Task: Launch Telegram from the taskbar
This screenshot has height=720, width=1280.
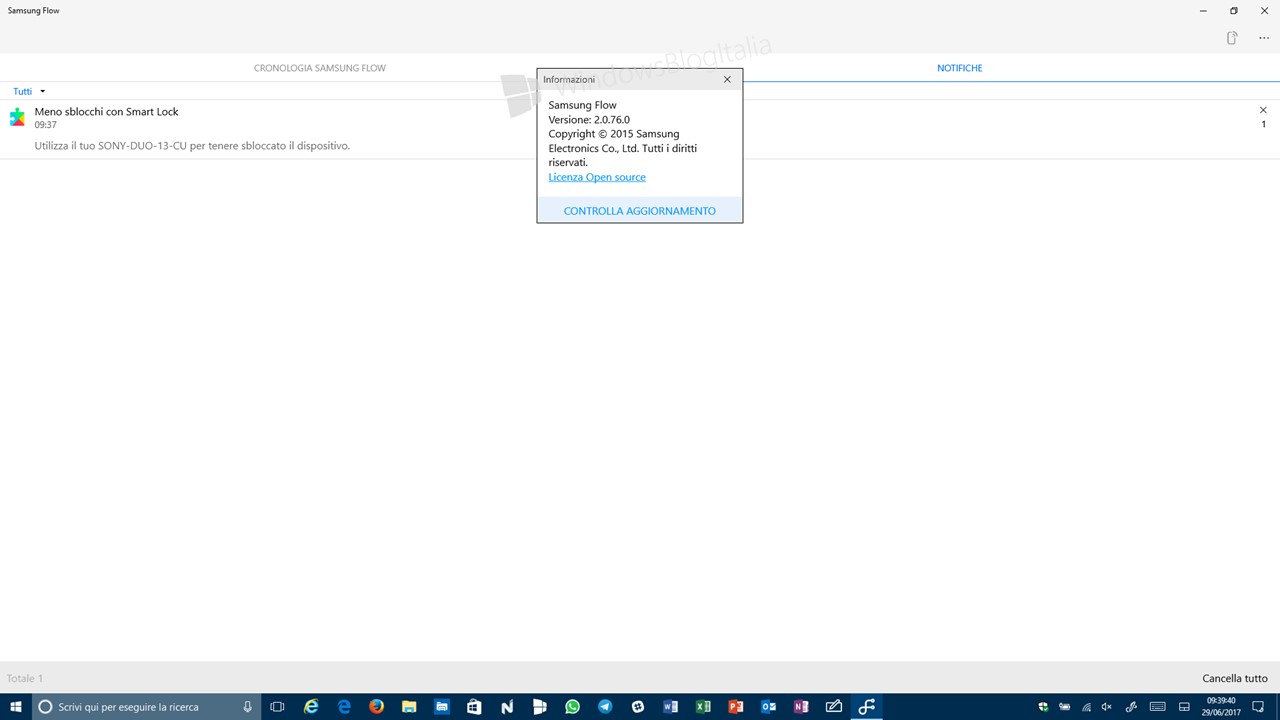Action: 605,707
